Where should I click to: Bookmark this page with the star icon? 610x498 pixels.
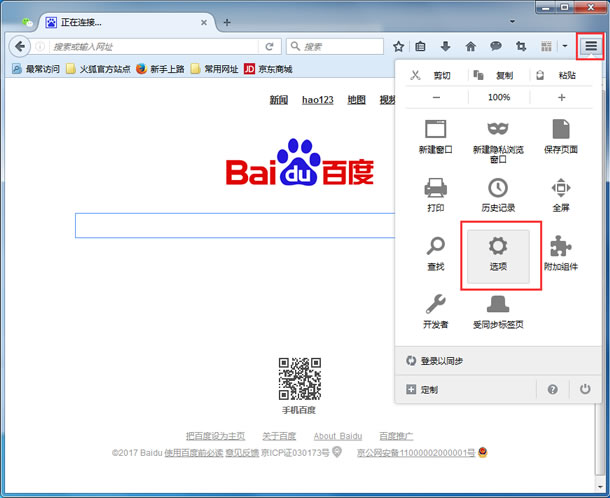pos(398,47)
